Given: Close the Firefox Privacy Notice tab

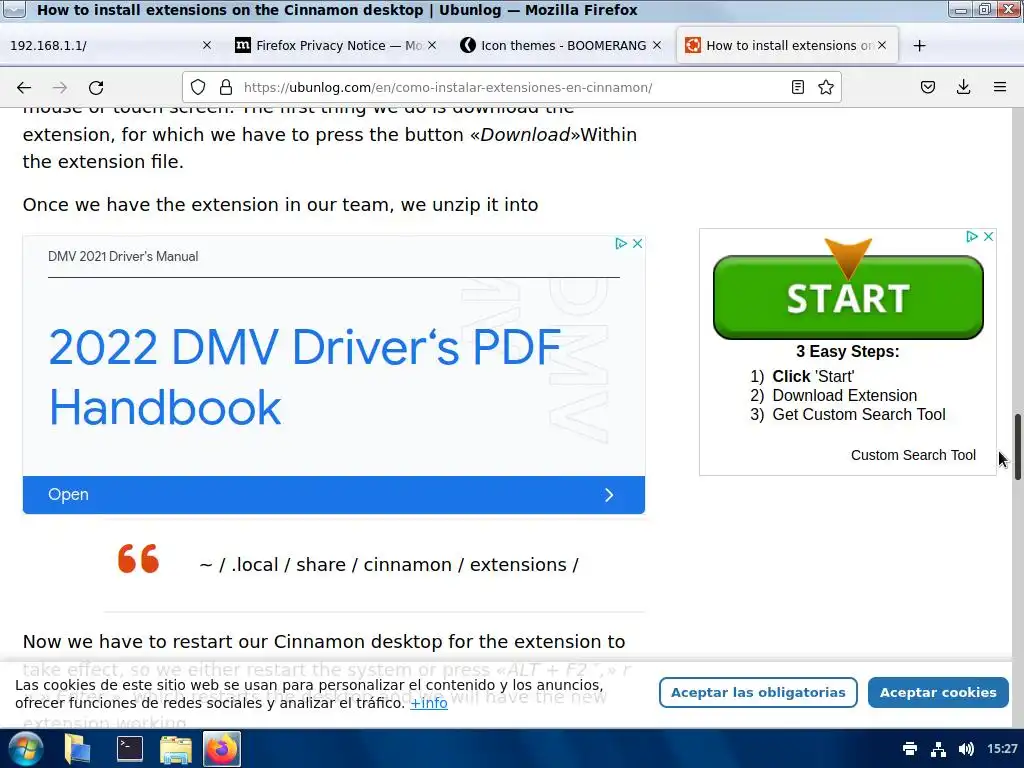Looking at the screenshot, I should pyautogui.click(x=432, y=45).
